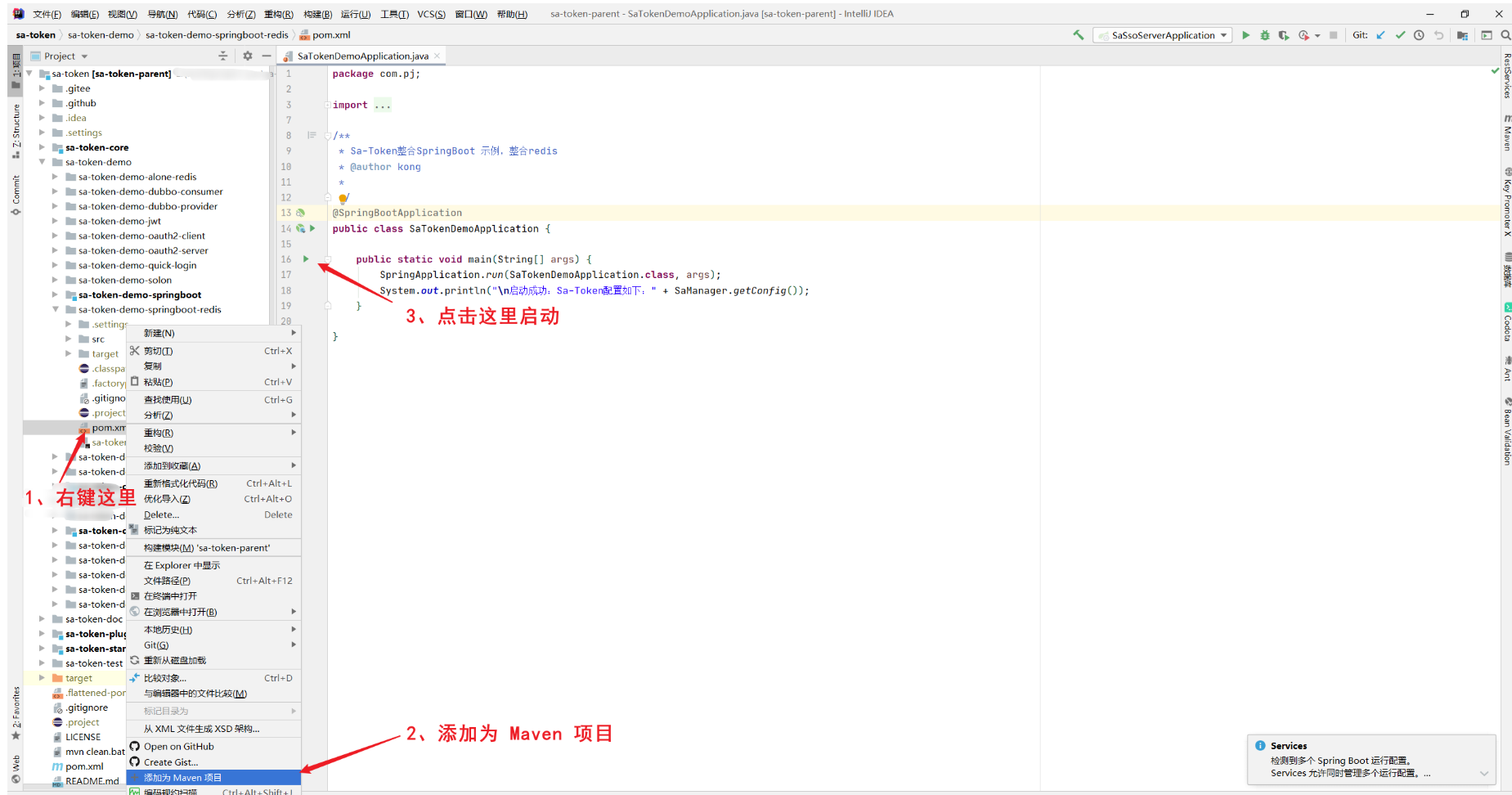Click breadcrumb sa-token-demo
Viewport: 1512px width, 795px height.
[101, 35]
